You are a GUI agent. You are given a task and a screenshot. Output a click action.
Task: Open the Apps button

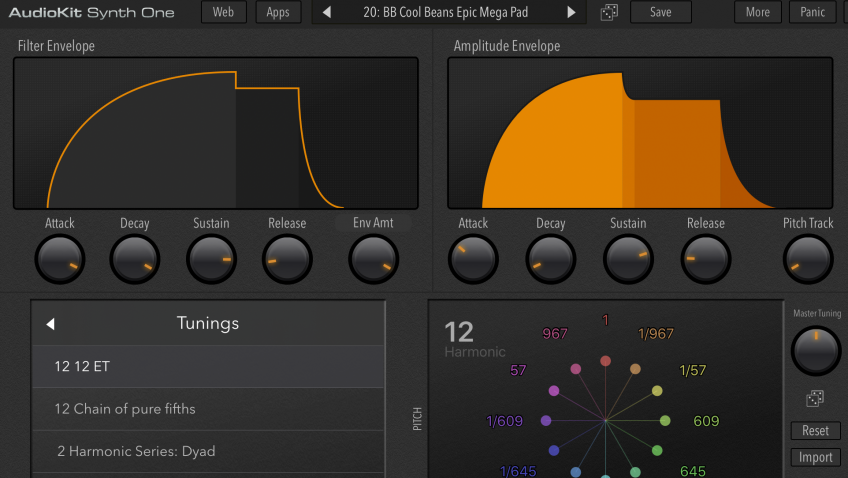[x=278, y=12]
